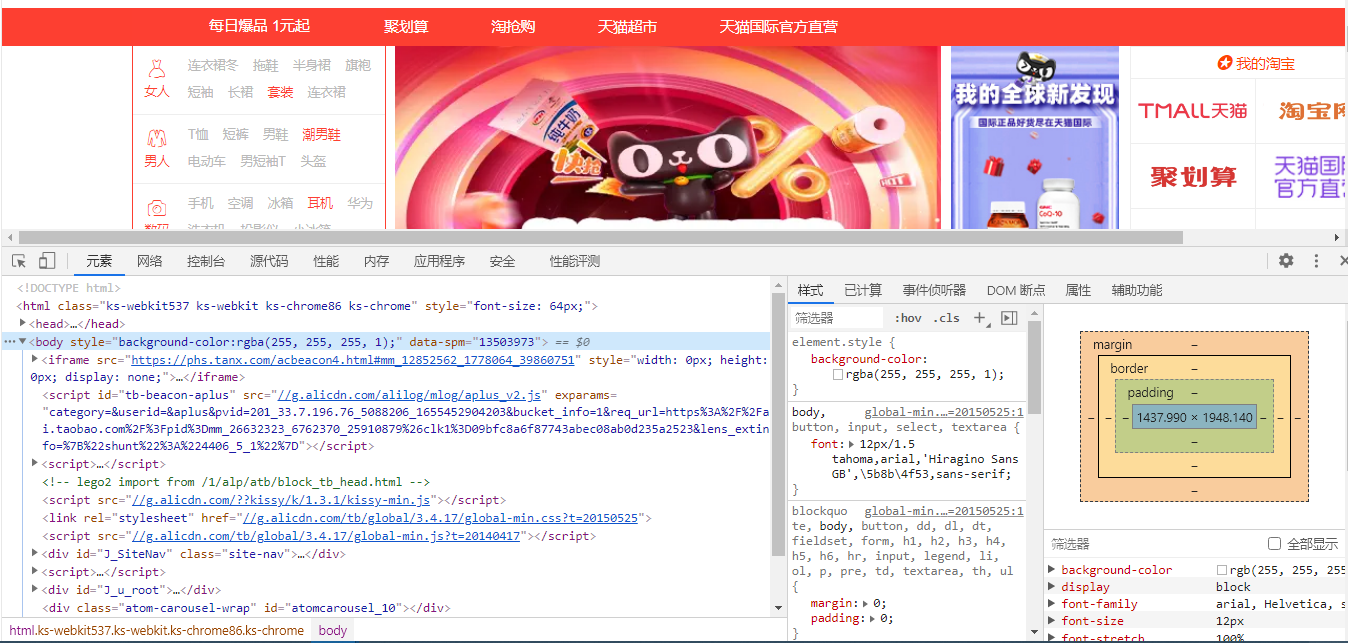Click the styles 筛选器 filter field
This screenshot has height=643, width=1348.
tap(838, 318)
